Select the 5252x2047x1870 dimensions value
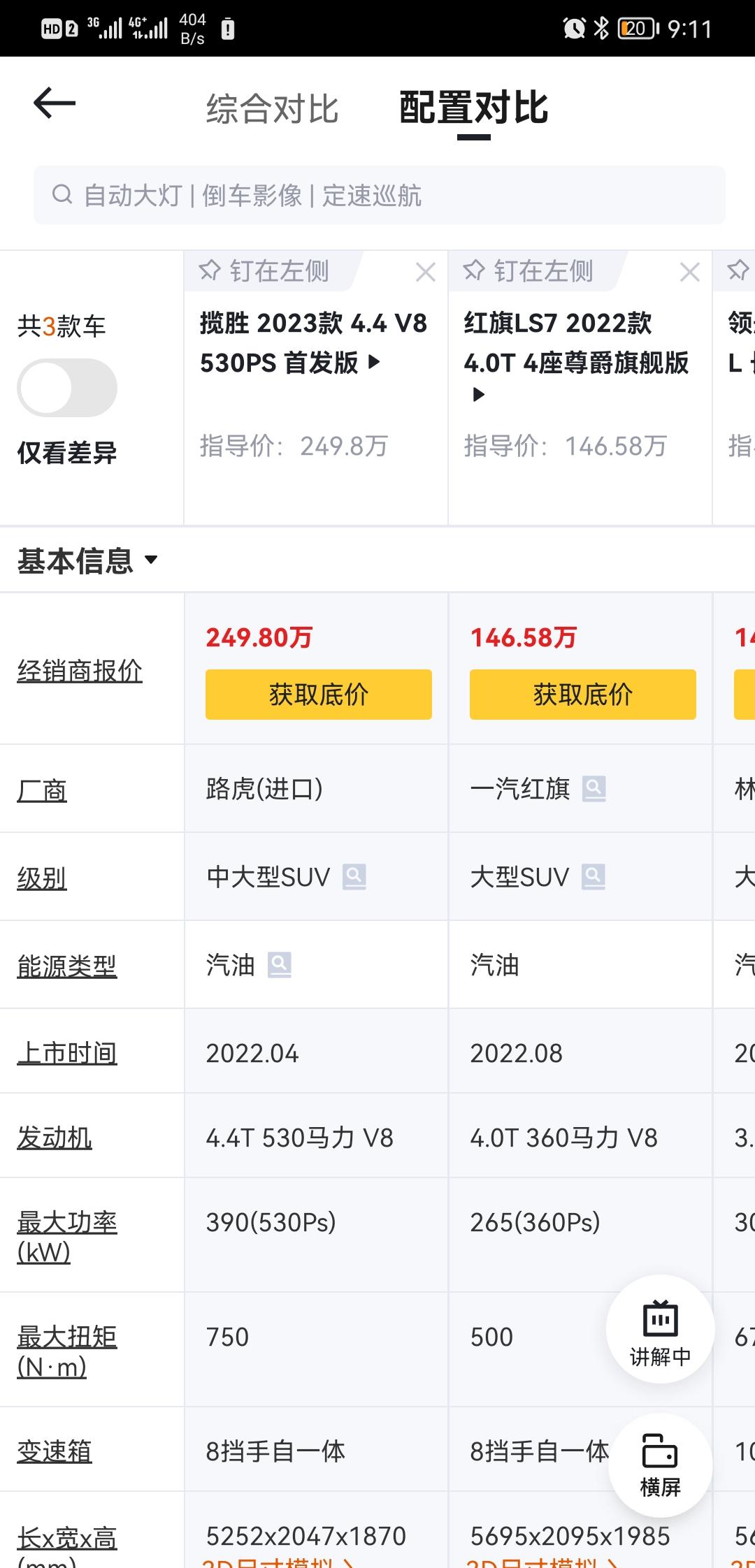755x1568 pixels. tap(306, 1536)
